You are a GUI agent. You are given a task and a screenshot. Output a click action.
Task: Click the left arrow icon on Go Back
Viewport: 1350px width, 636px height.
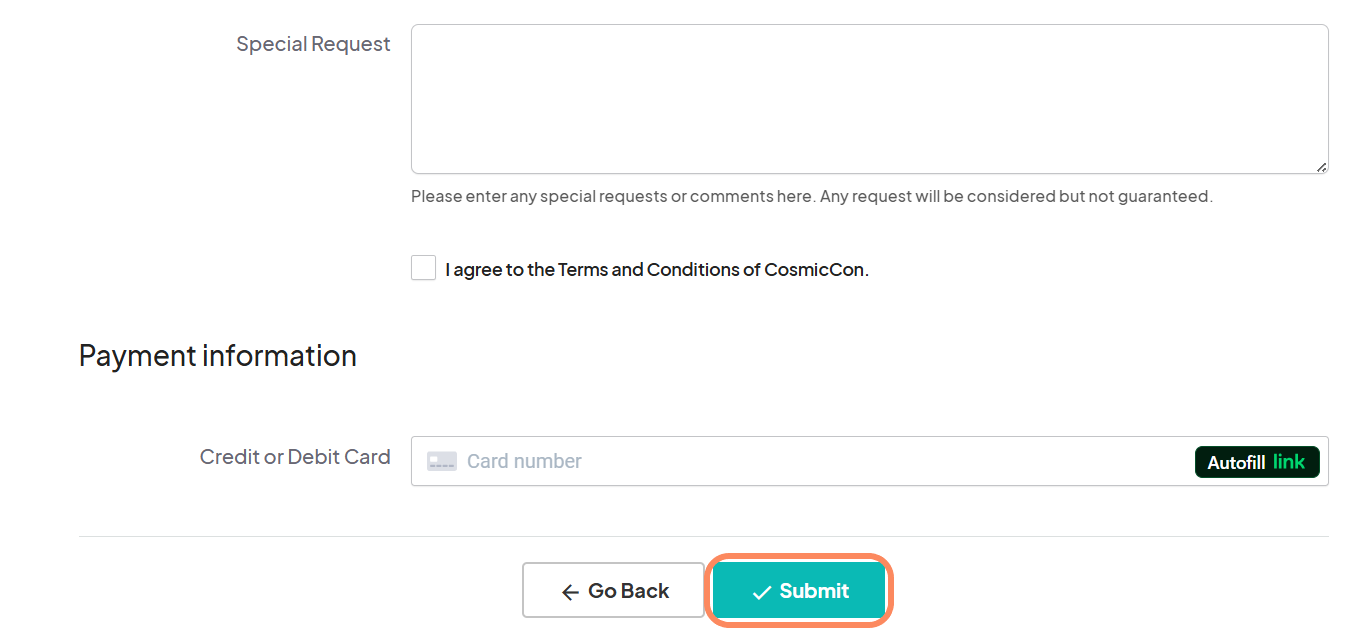[570, 592]
